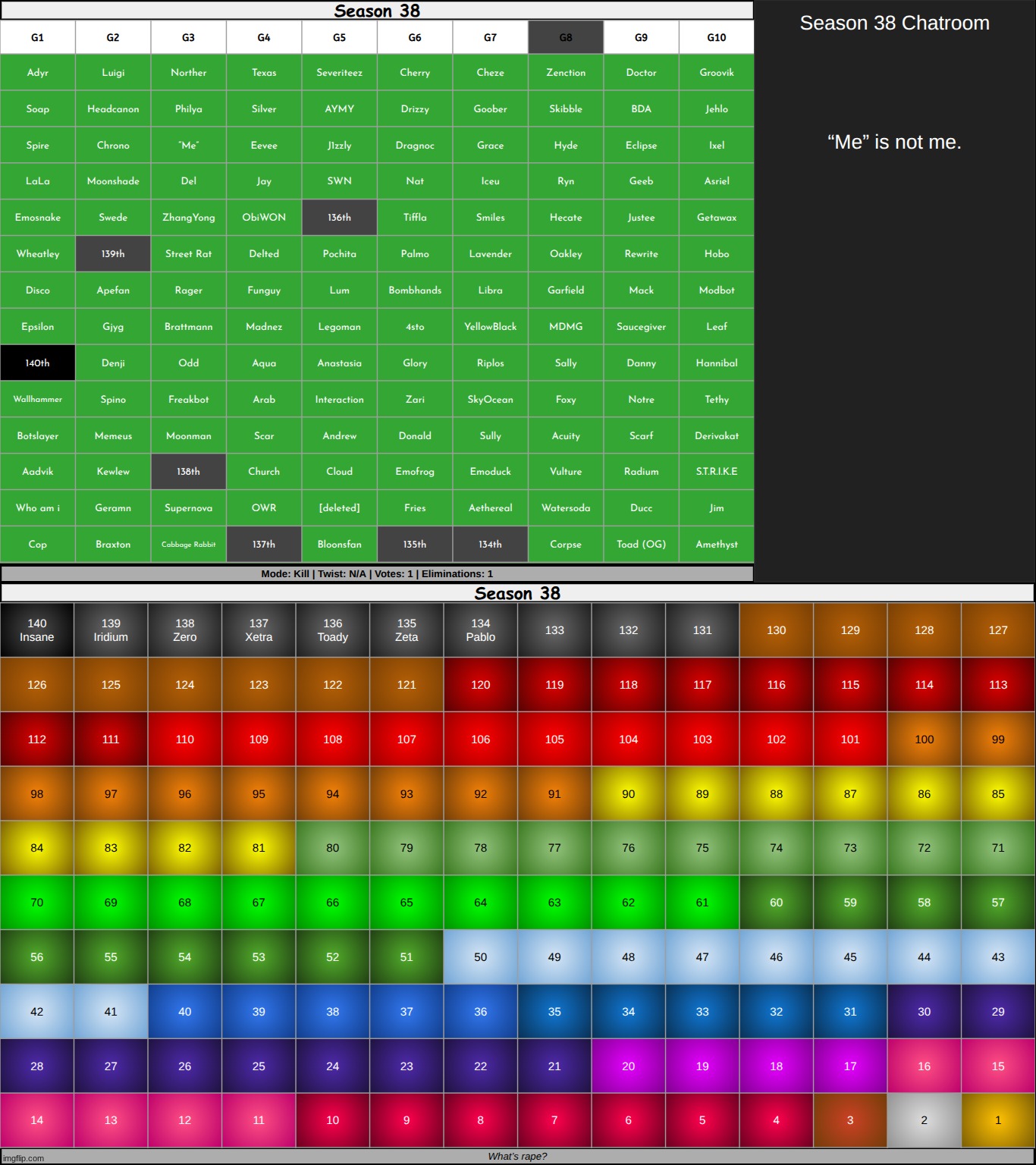Select the G8 column header
The width and height of the screenshot is (1036, 1165).
point(566,37)
